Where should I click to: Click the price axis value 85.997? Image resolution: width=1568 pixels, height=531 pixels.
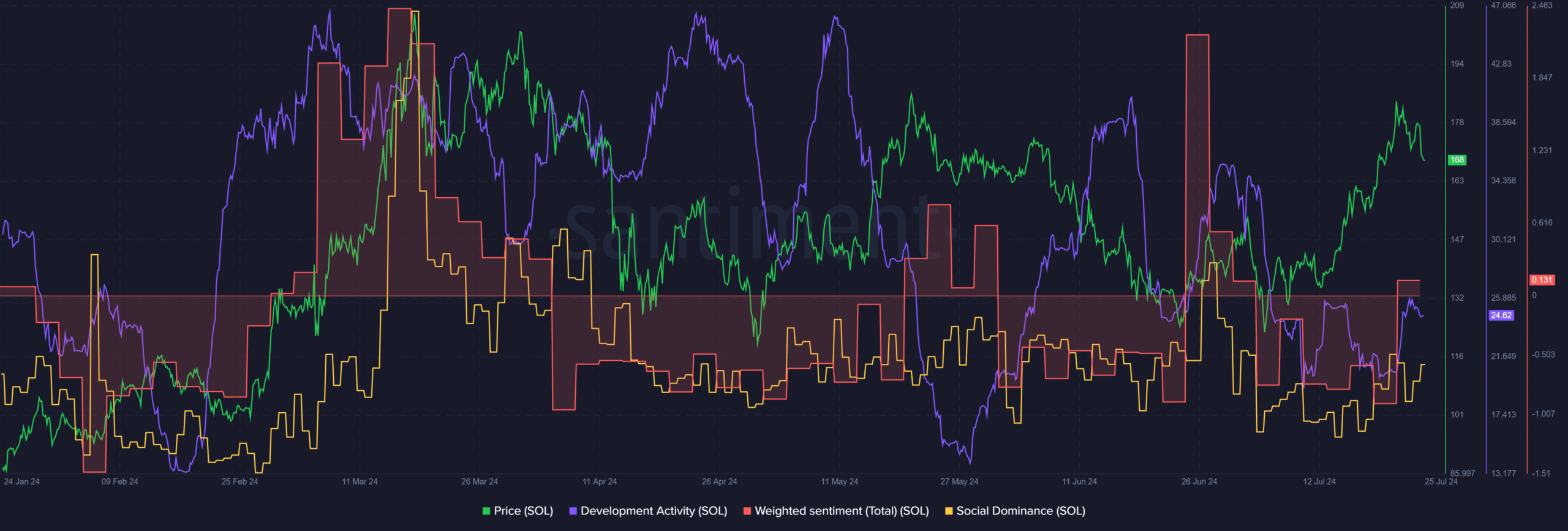click(x=1463, y=473)
